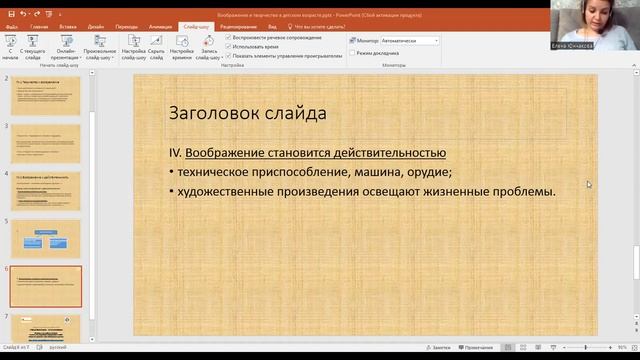Open the Monitor dropdown set to Автоматически

[x=410, y=41]
